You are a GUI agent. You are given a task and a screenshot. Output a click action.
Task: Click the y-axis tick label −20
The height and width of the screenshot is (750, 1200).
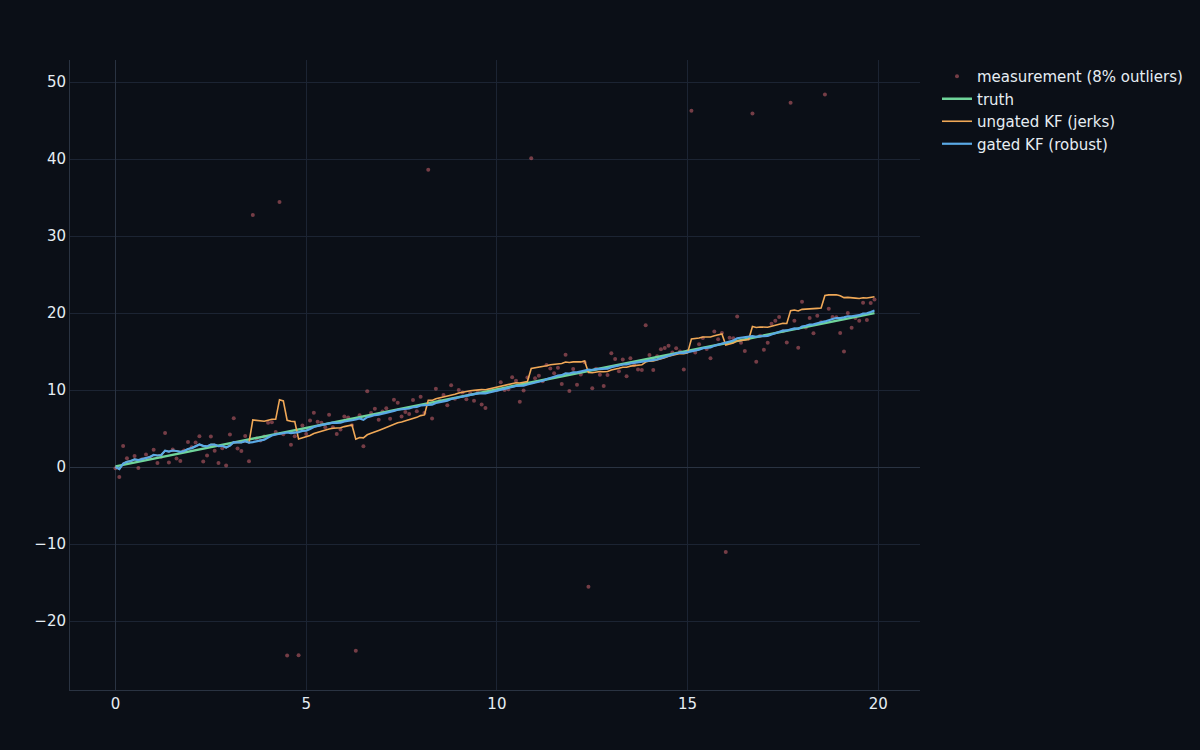coord(49,621)
